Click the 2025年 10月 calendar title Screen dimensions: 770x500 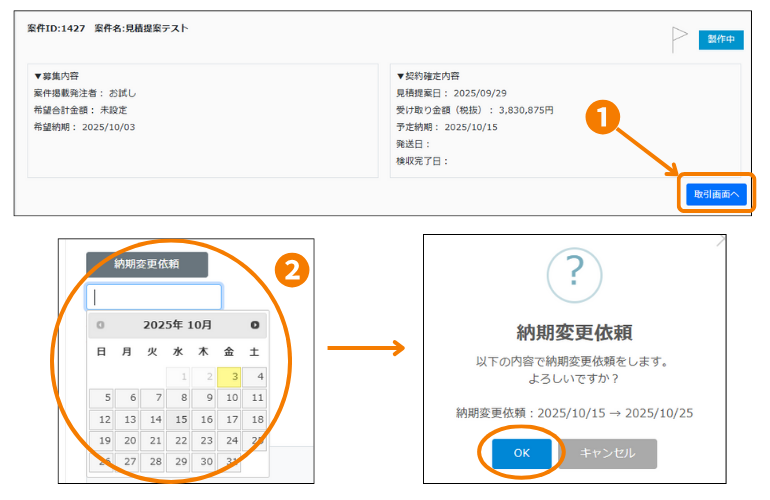click(177, 325)
